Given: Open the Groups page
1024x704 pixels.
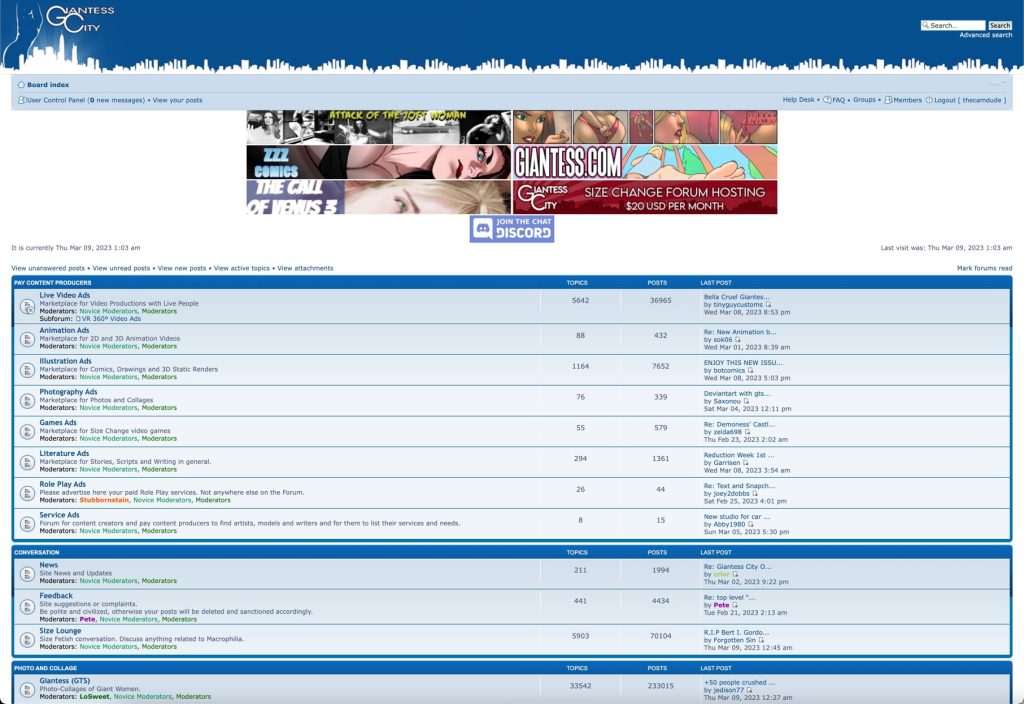Looking at the screenshot, I should (864, 100).
